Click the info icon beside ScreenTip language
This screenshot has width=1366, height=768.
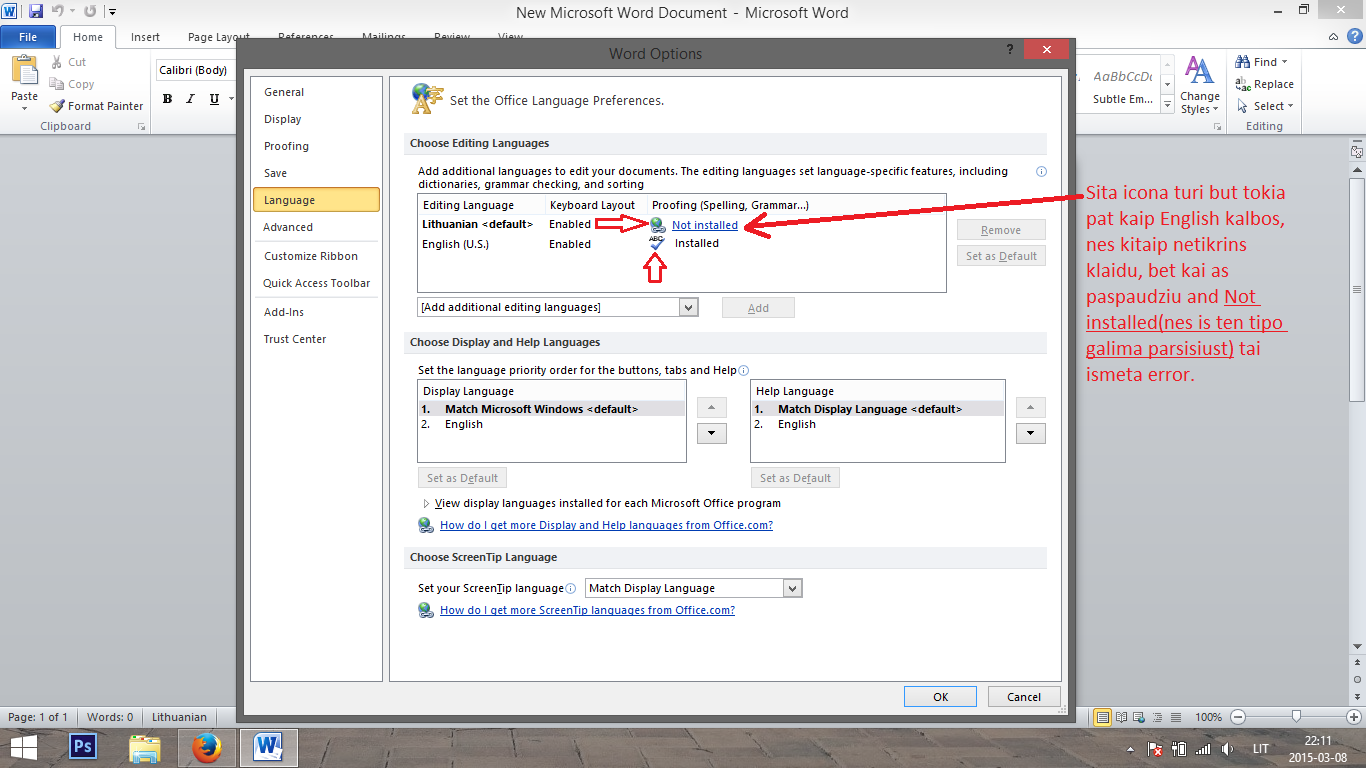click(571, 589)
